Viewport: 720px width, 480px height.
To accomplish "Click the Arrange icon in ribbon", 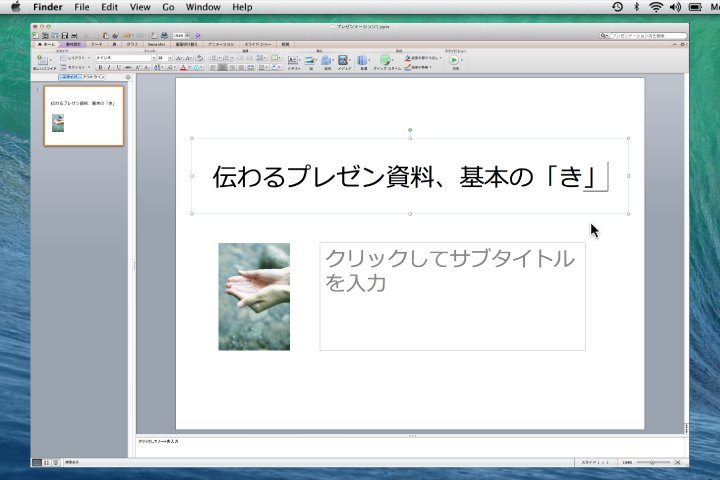I will [363, 60].
